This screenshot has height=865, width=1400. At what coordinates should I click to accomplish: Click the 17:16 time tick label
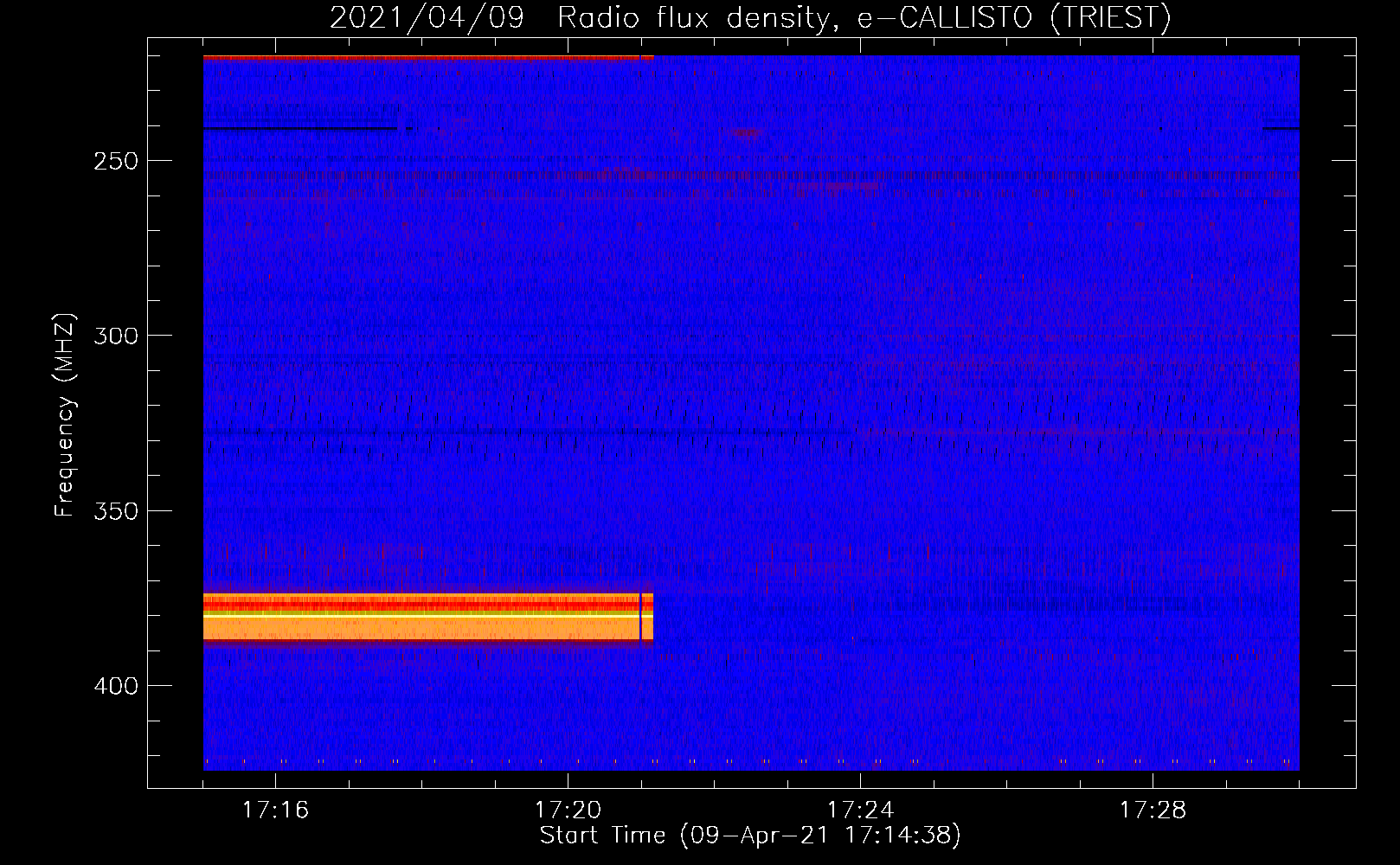tap(275, 810)
